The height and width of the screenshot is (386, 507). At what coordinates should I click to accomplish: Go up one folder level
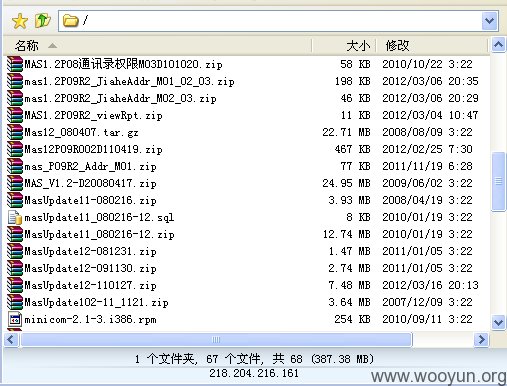pyautogui.click(x=43, y=21)
